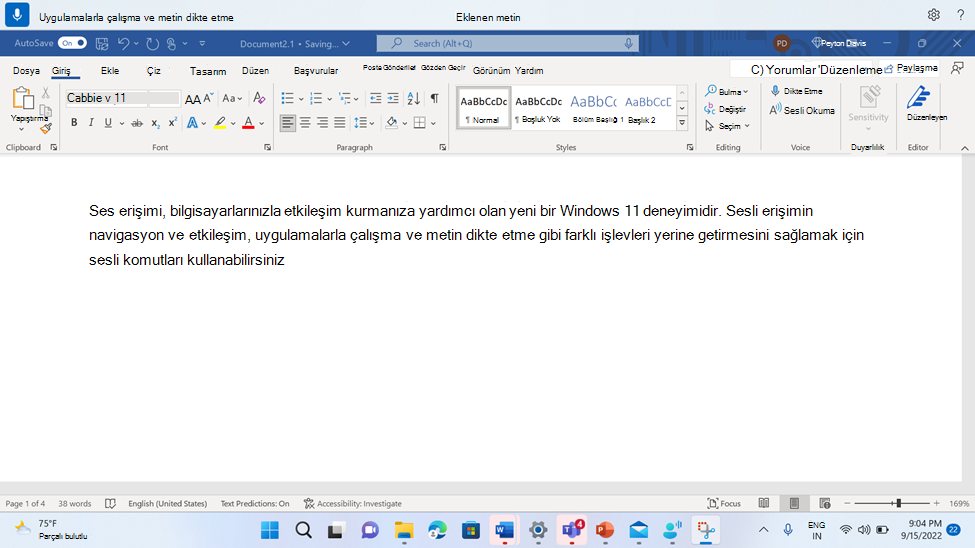Image resolution: width=975 pixels, height=548 pixels.
Task: Open the Tasarım tab
Action: [x=208, y=71]
